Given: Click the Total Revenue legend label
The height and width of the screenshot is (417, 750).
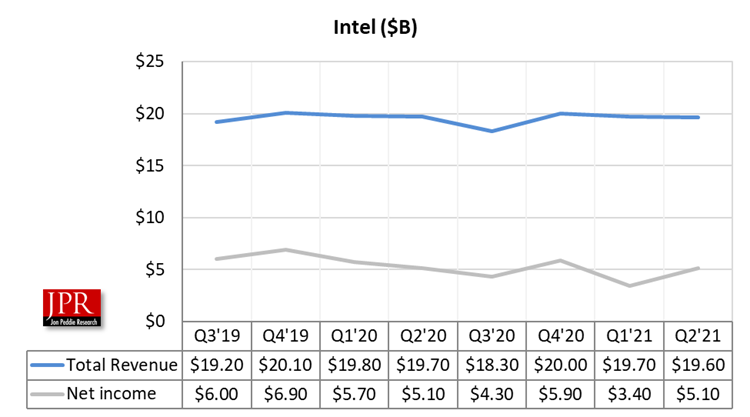Looking at the screenshot, I should (121, 365).
